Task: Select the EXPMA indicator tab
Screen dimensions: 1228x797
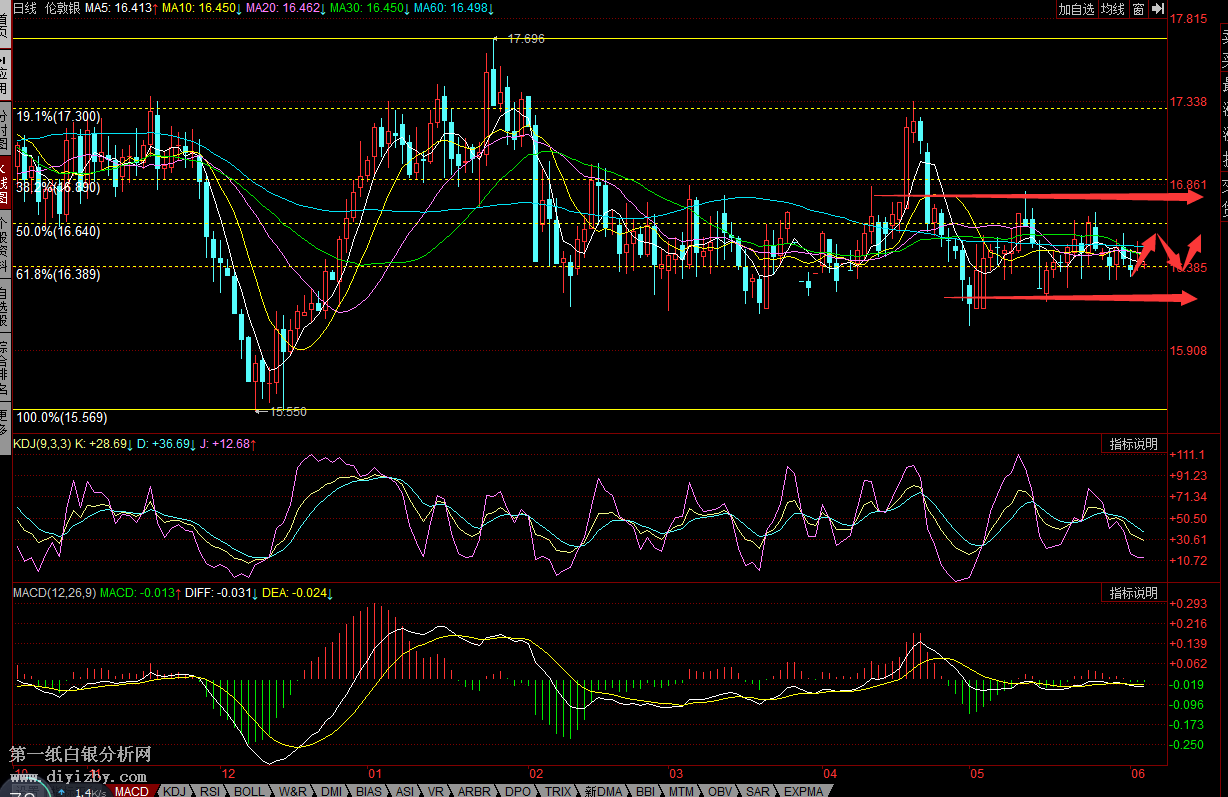Action: [x=803, y=791]
